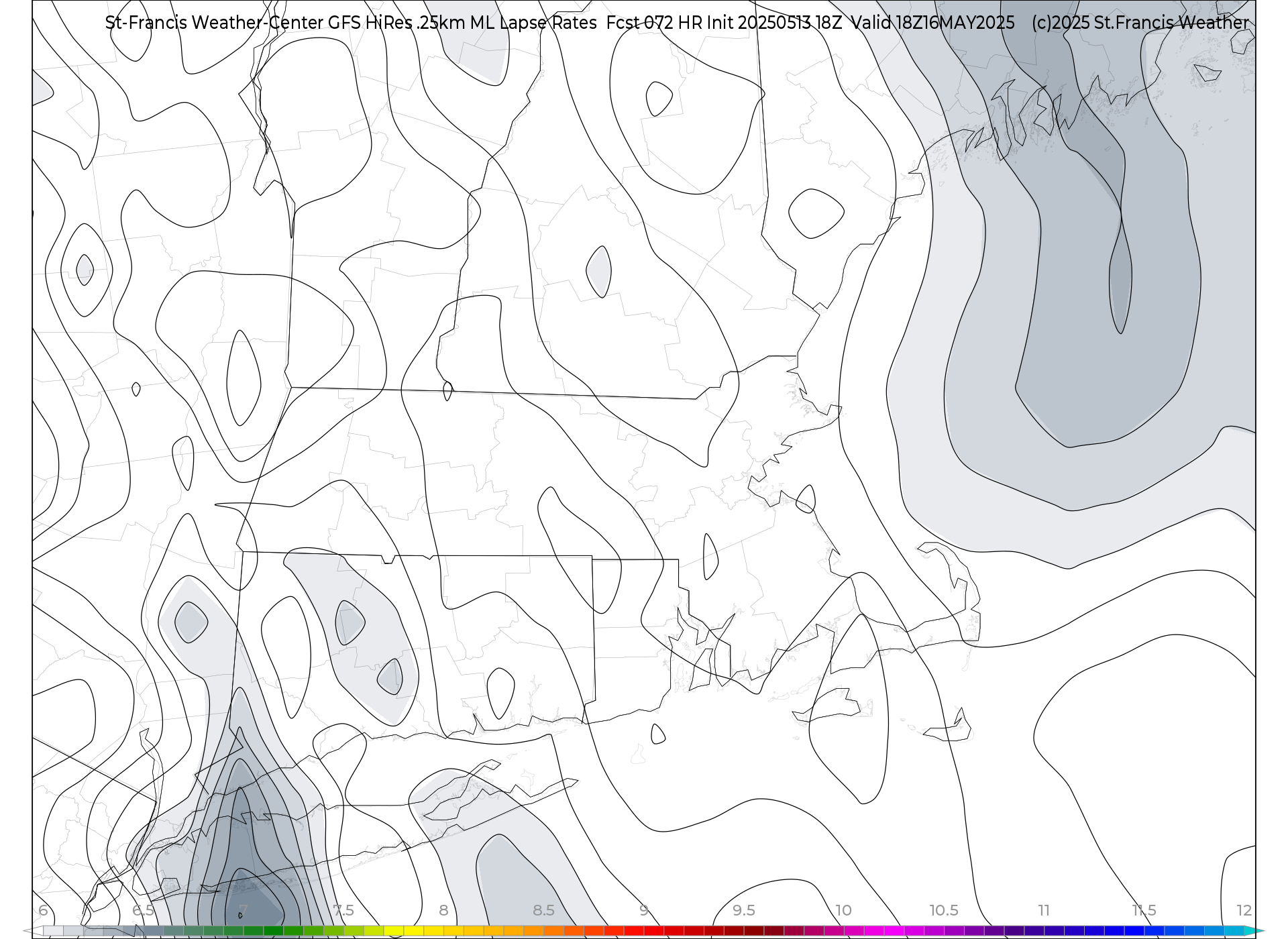The width and height of the screenshot is (1288, 939).
Task: Click the cyan arrow at colorbar's right end
Action: pyautogui.click(x=1254, y=931)
